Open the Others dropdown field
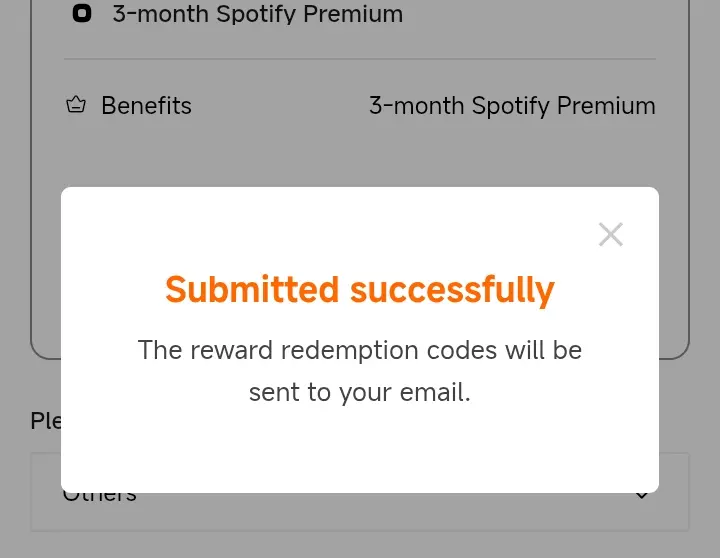The height and width of the screenshot is (558, 720). (360, 512)
